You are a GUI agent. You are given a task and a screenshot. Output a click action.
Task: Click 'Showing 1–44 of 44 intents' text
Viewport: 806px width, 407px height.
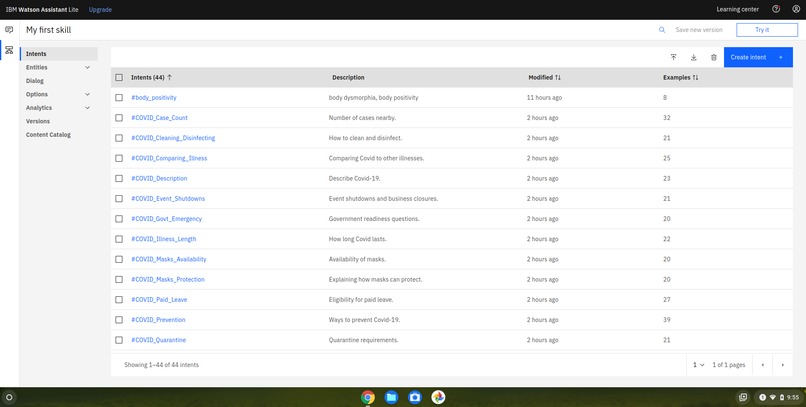161,365
